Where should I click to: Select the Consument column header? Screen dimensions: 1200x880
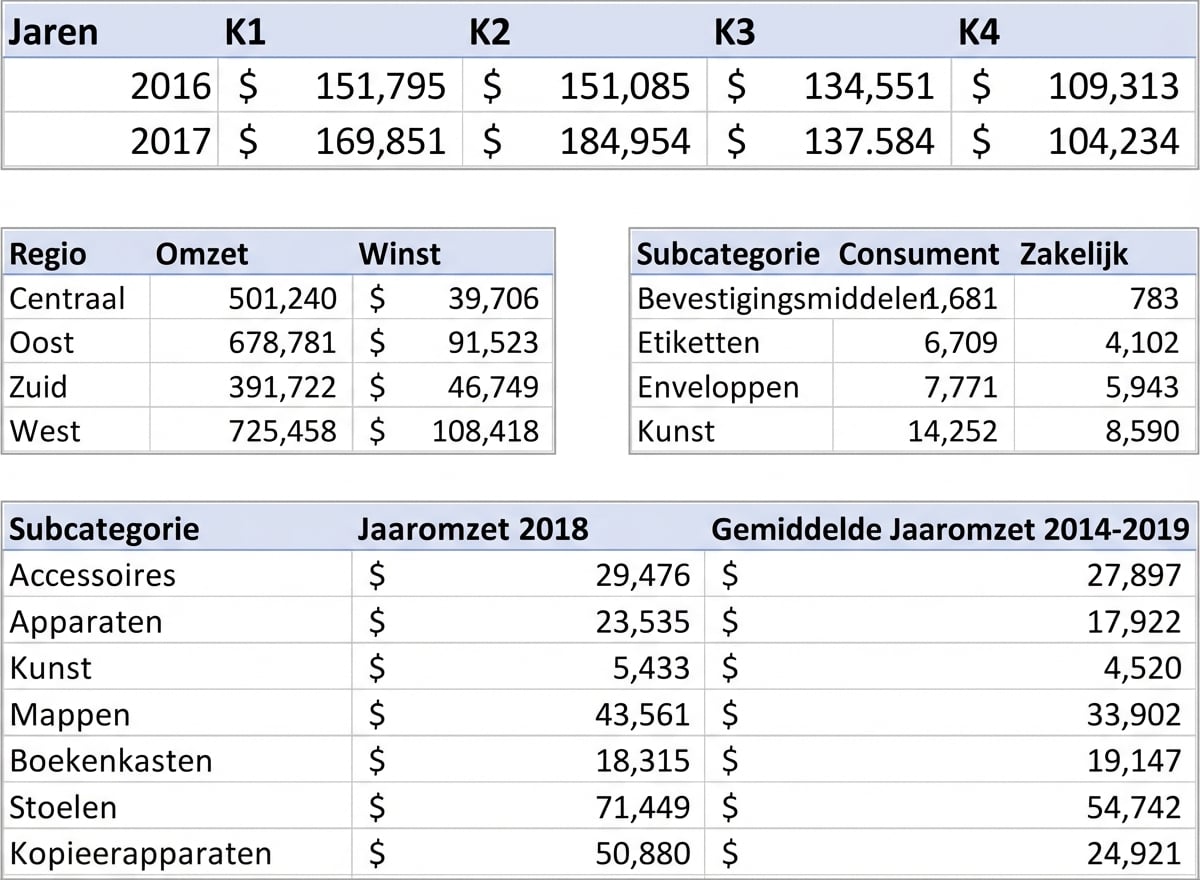pos(918,253)
